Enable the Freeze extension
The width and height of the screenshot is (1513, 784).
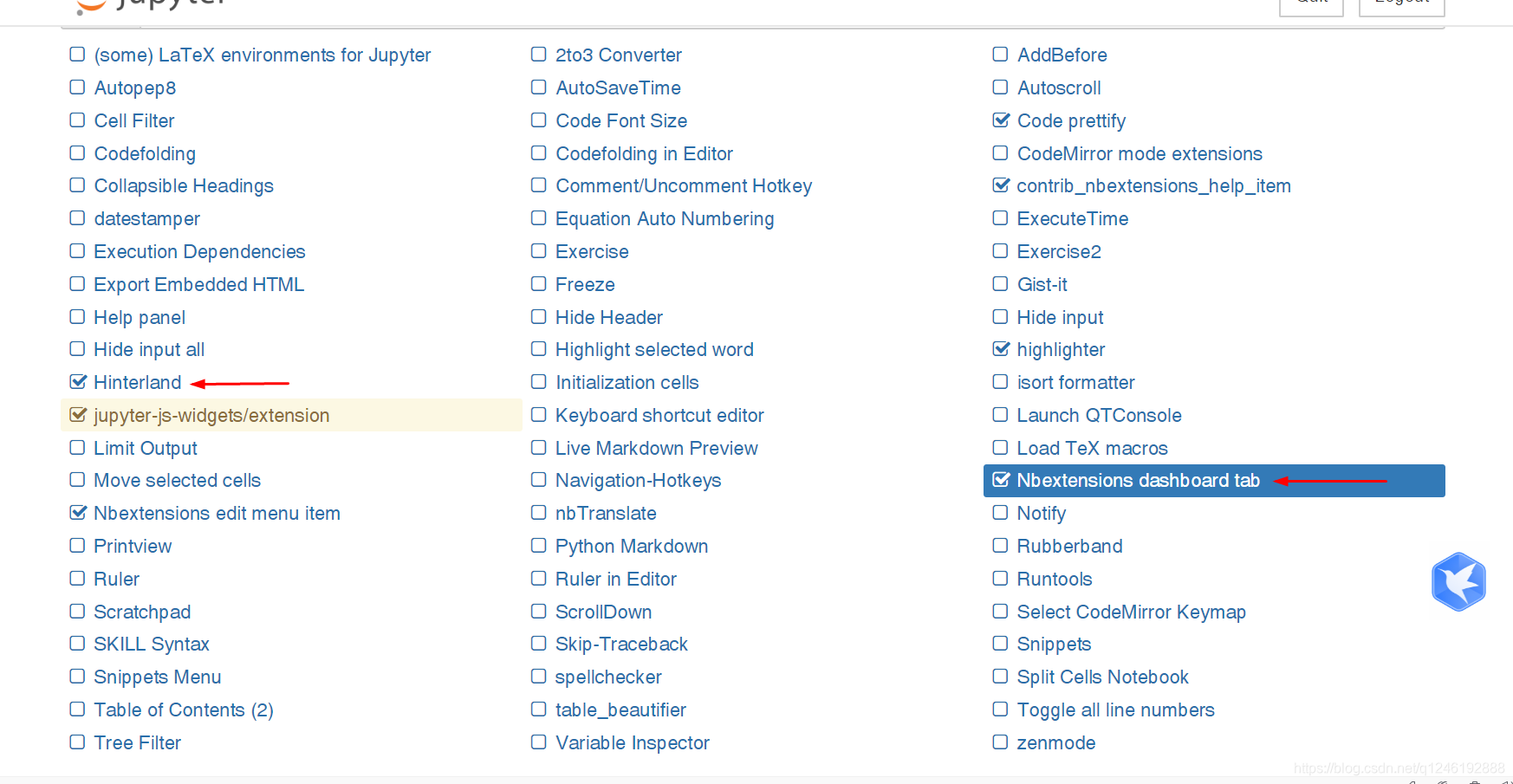[x=538, y=283]
